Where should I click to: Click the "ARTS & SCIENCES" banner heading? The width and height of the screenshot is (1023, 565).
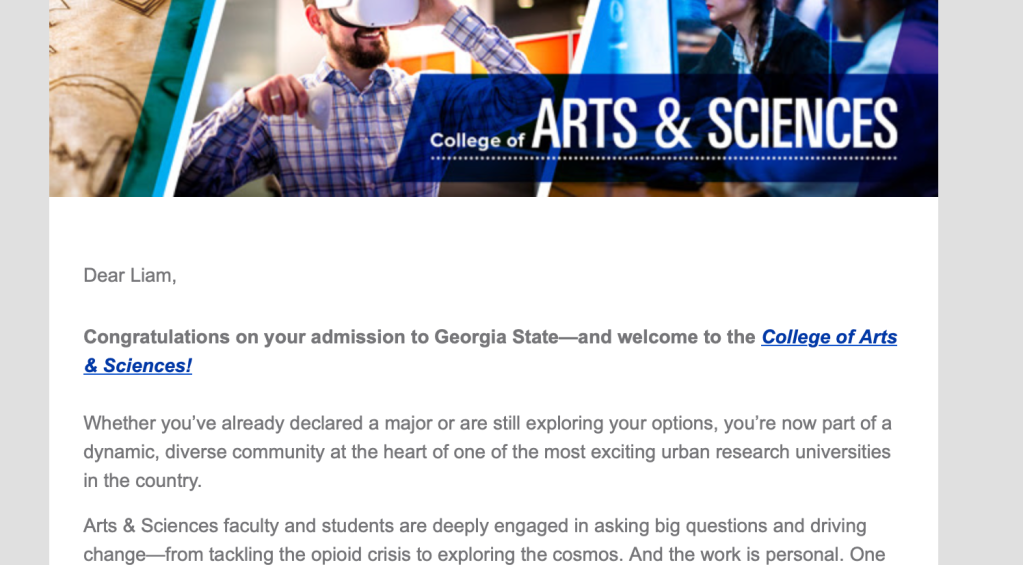[714, 125]
